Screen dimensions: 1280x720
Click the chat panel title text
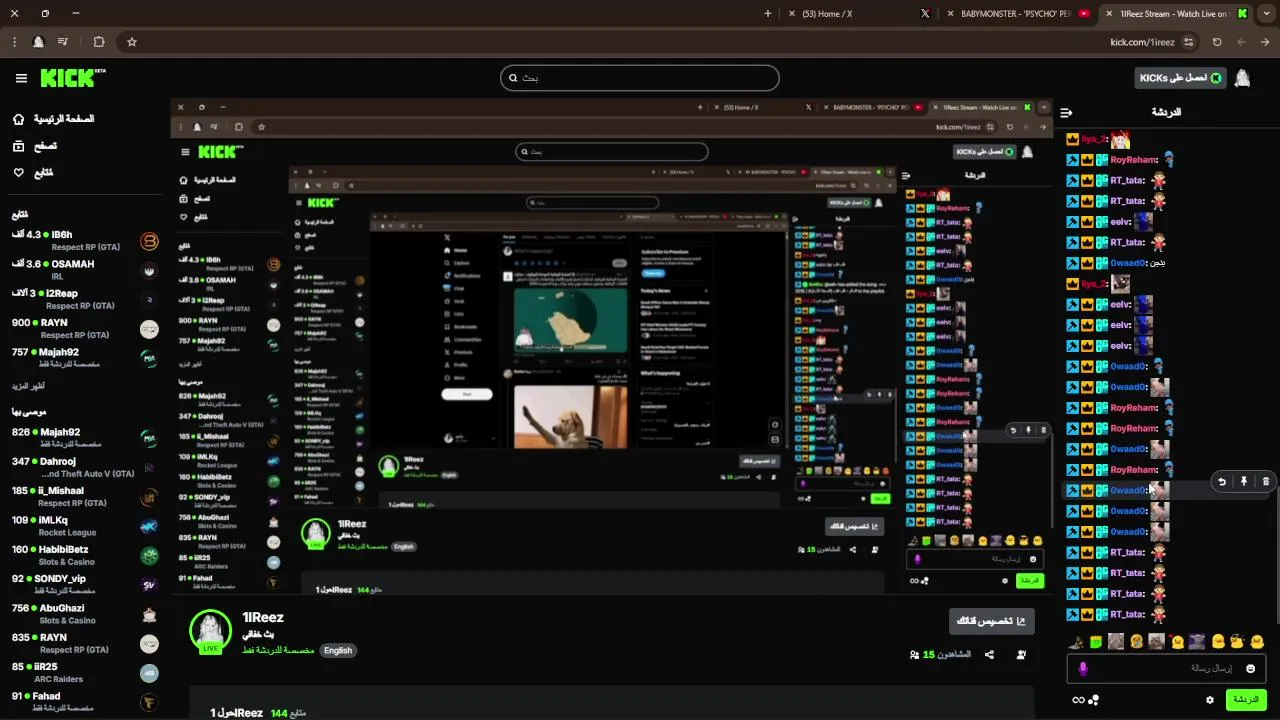[x=1165, y=112]
